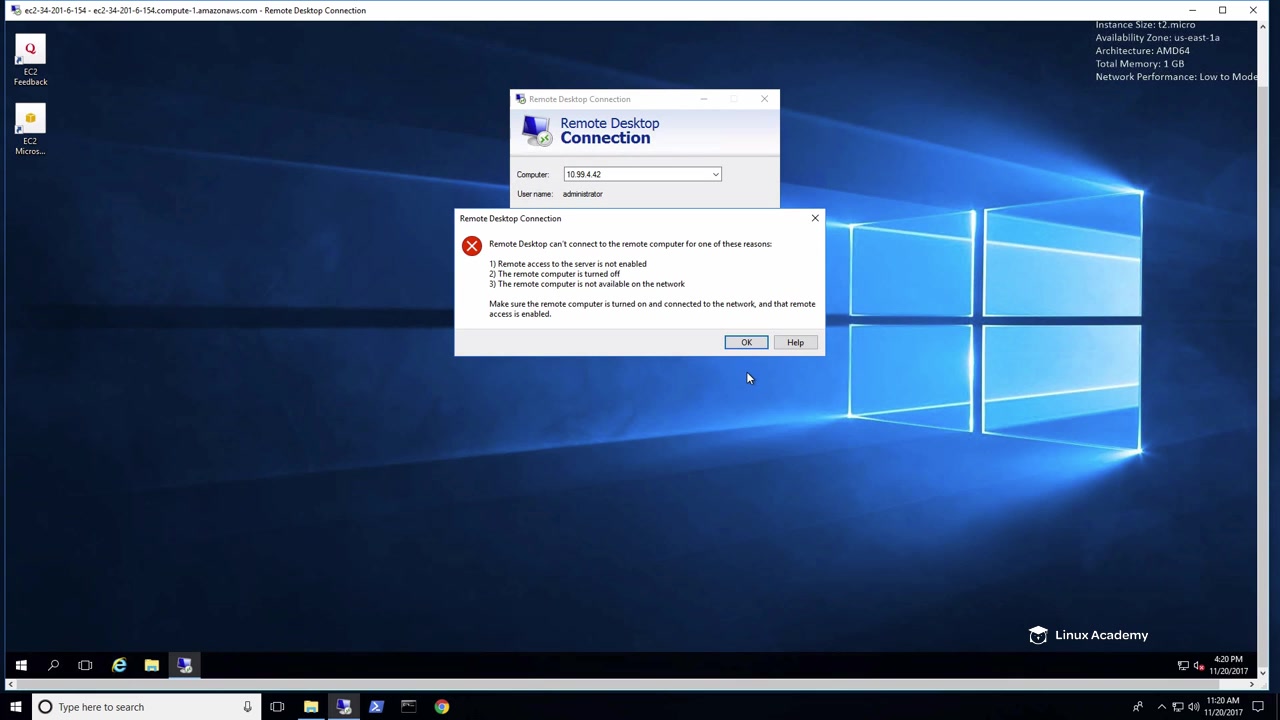This screenshot has width=1280, height=720.
Task: Click the Cortana circle icon in the search box
Action: point(45,707)
